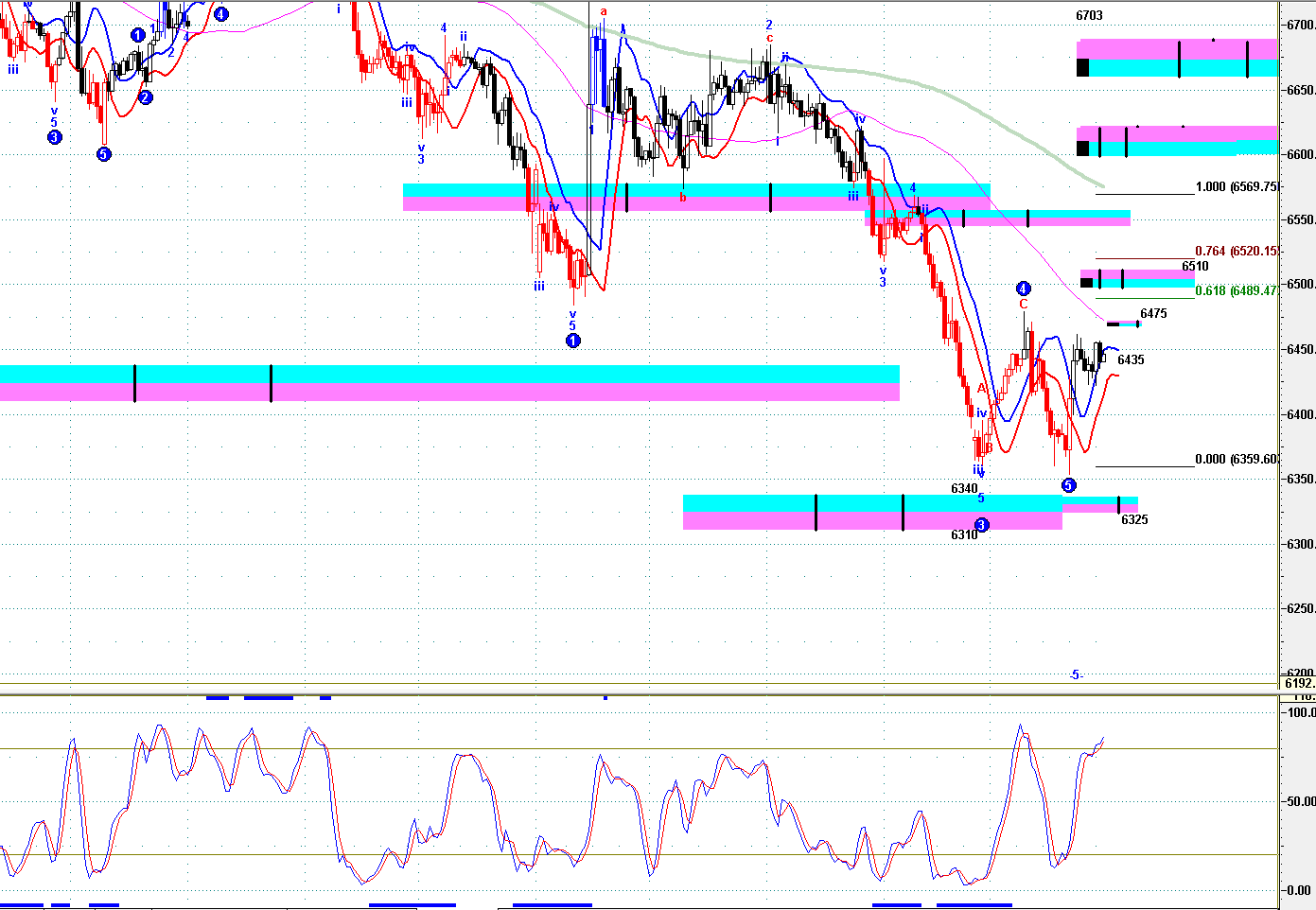
Task: Click the 1.000 (6569.75) Fibonacci label
Action: point(1237,187)
